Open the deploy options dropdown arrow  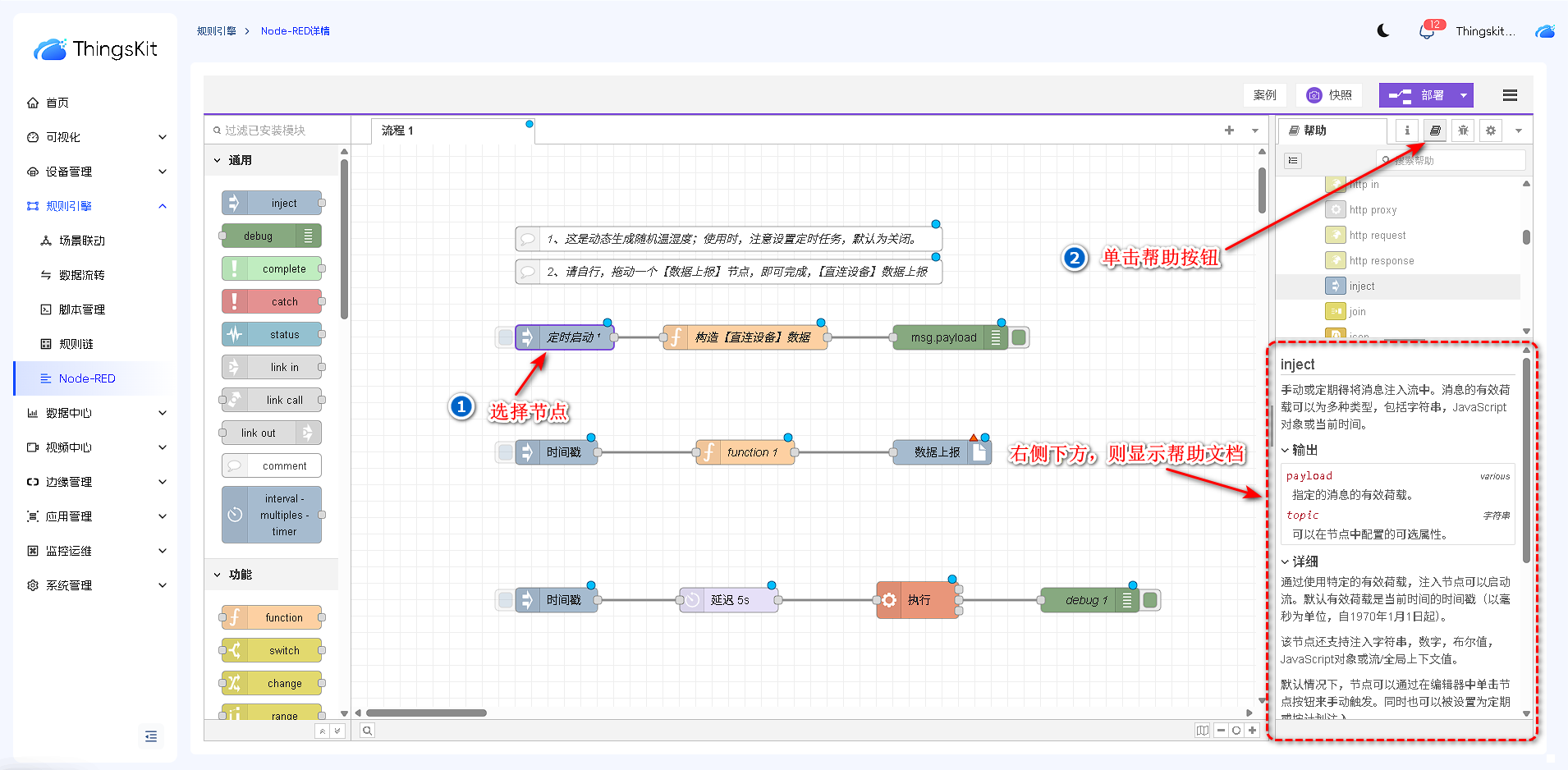click(1463, 95)
